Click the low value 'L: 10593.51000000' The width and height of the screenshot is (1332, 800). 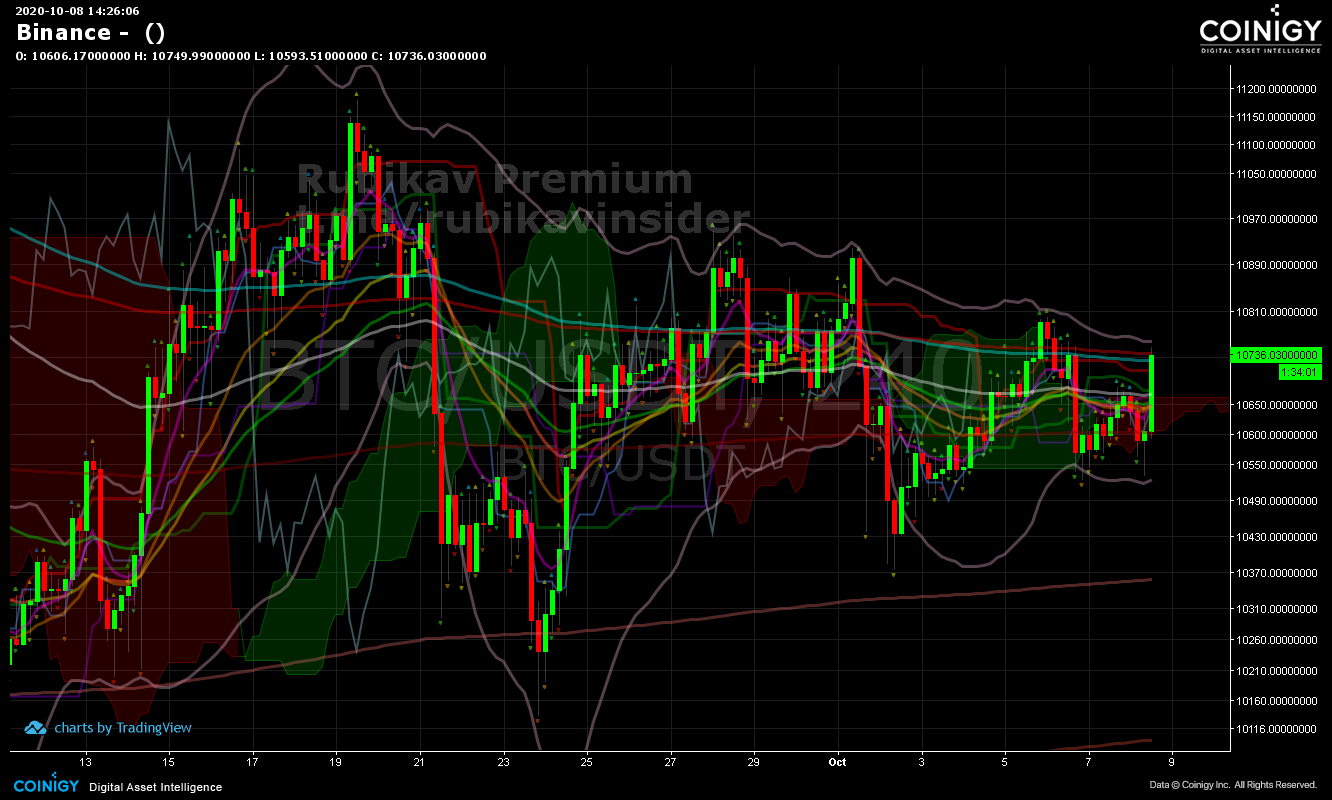312,56
